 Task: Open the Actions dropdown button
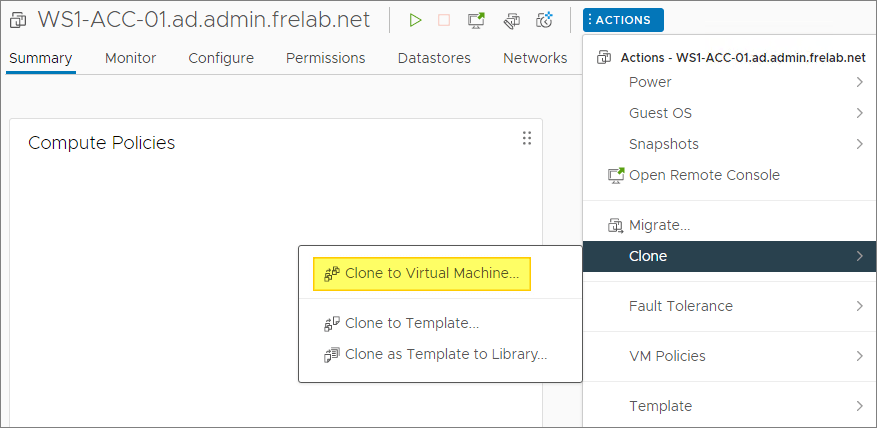pyautogui.click(x=623, y=20)
